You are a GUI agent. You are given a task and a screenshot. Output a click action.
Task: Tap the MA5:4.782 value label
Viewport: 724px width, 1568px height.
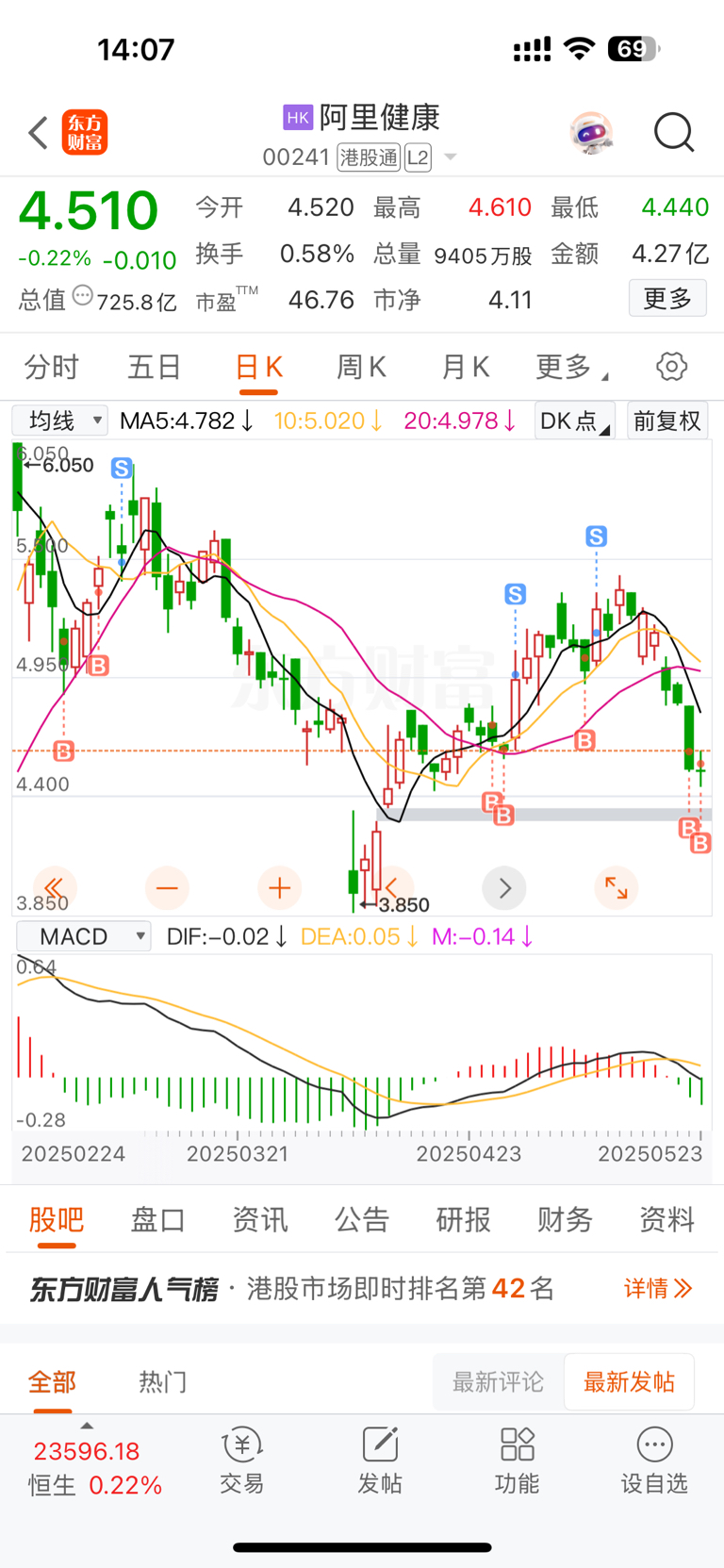click(x=188, y=421)
